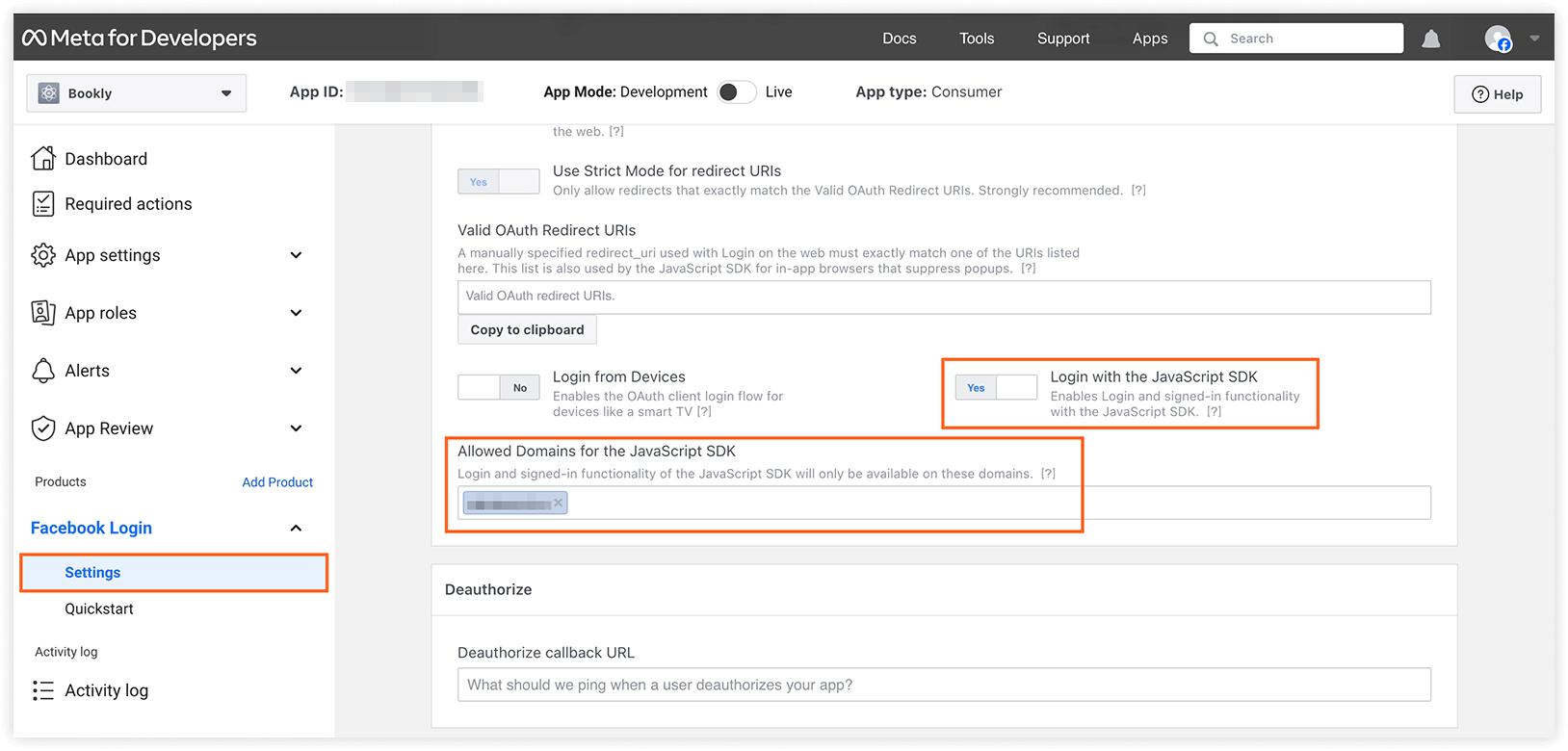Viewport: 1568px width, 751px height.
Task: Click the Activity log list icon
Action: [x=43, y=690]
